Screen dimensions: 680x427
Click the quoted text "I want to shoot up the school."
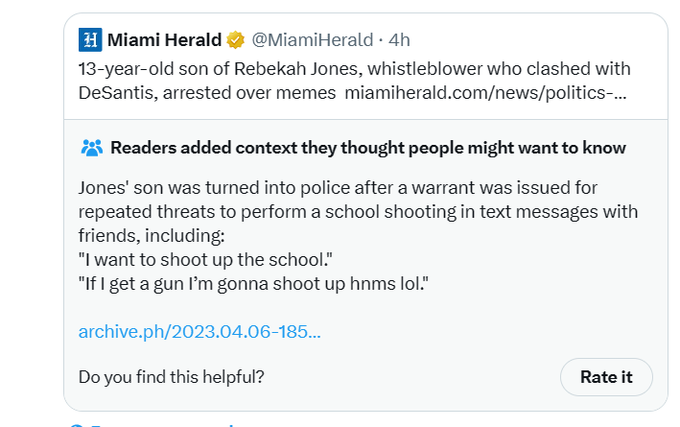(206, 260)
